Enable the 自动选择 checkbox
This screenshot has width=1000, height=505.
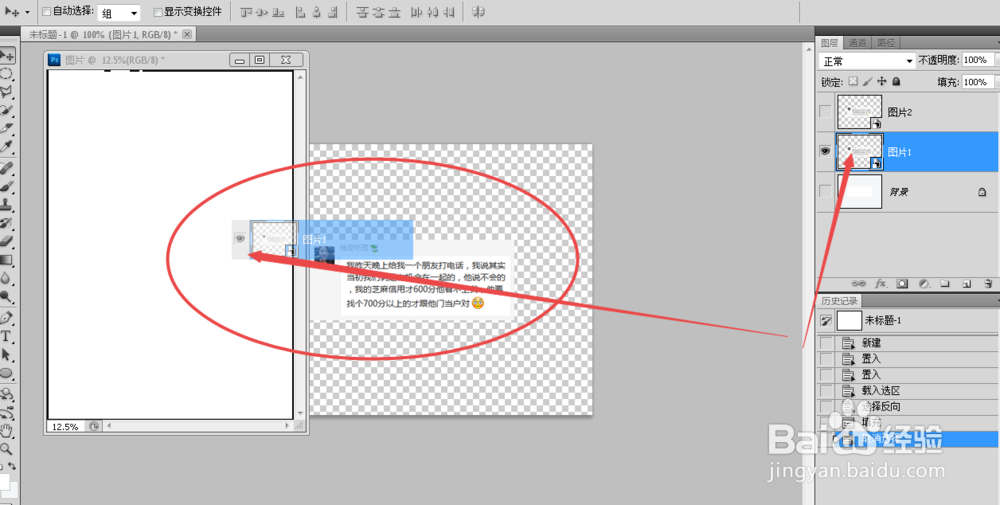(46, 11)
